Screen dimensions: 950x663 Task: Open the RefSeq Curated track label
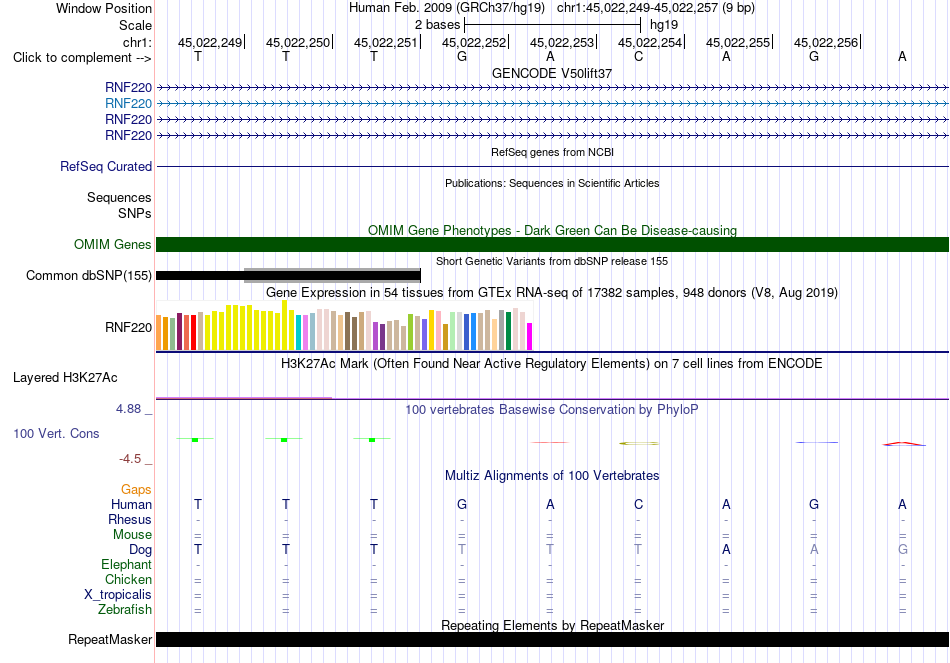pos(106,167)
